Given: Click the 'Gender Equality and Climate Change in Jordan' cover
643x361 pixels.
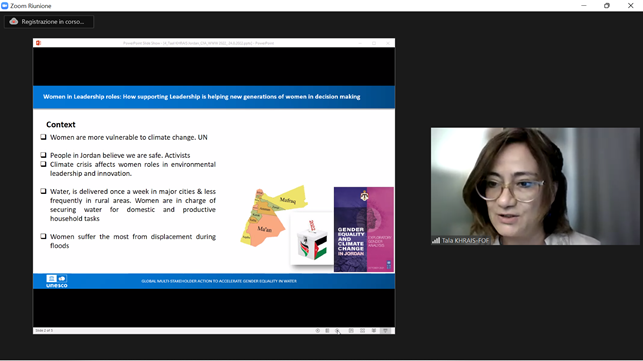Looking at the screenshot, I should (x=364, y=229).
